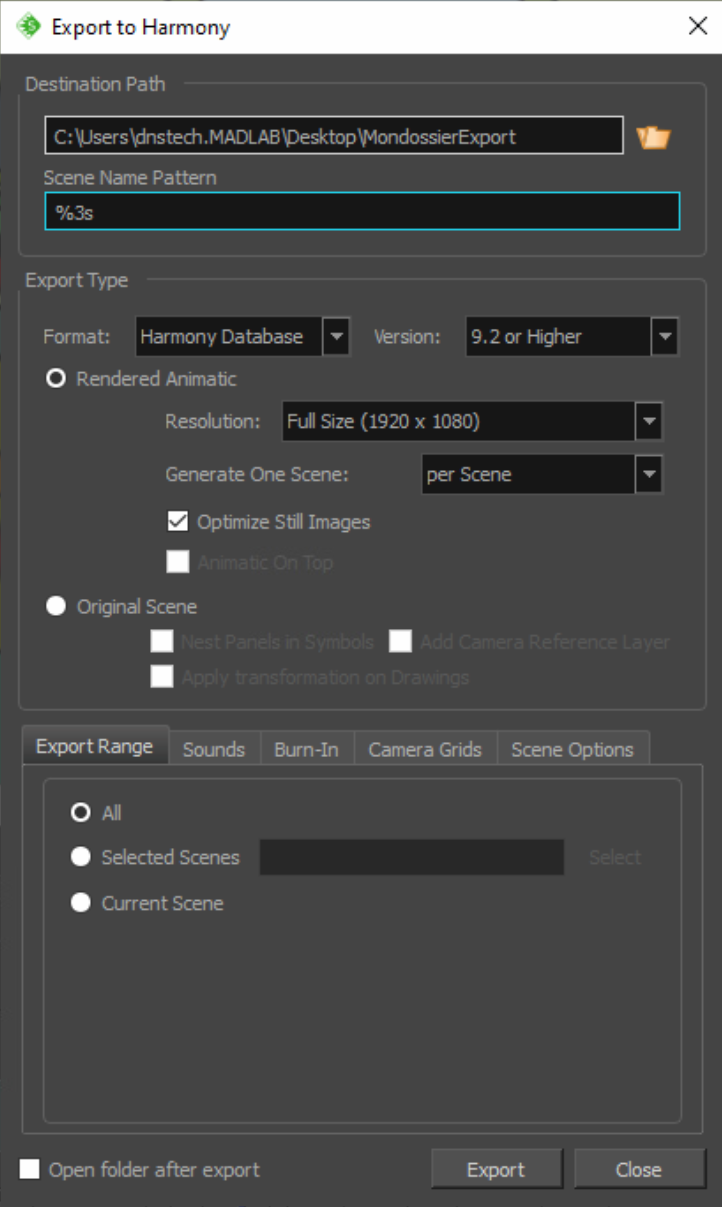The width and height of the screenshot is (722, 1207).
Task: Select the All export range option
Action: (x=81, y=813)
